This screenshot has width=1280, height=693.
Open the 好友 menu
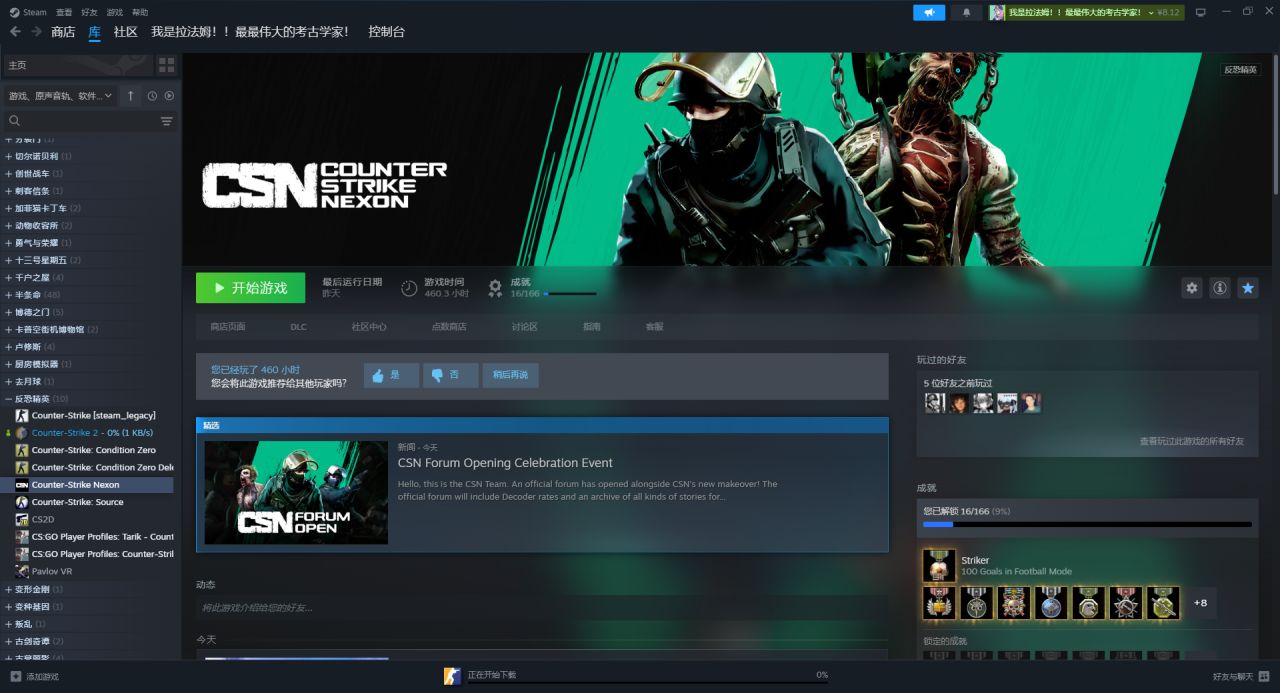(x=89, y=12)
